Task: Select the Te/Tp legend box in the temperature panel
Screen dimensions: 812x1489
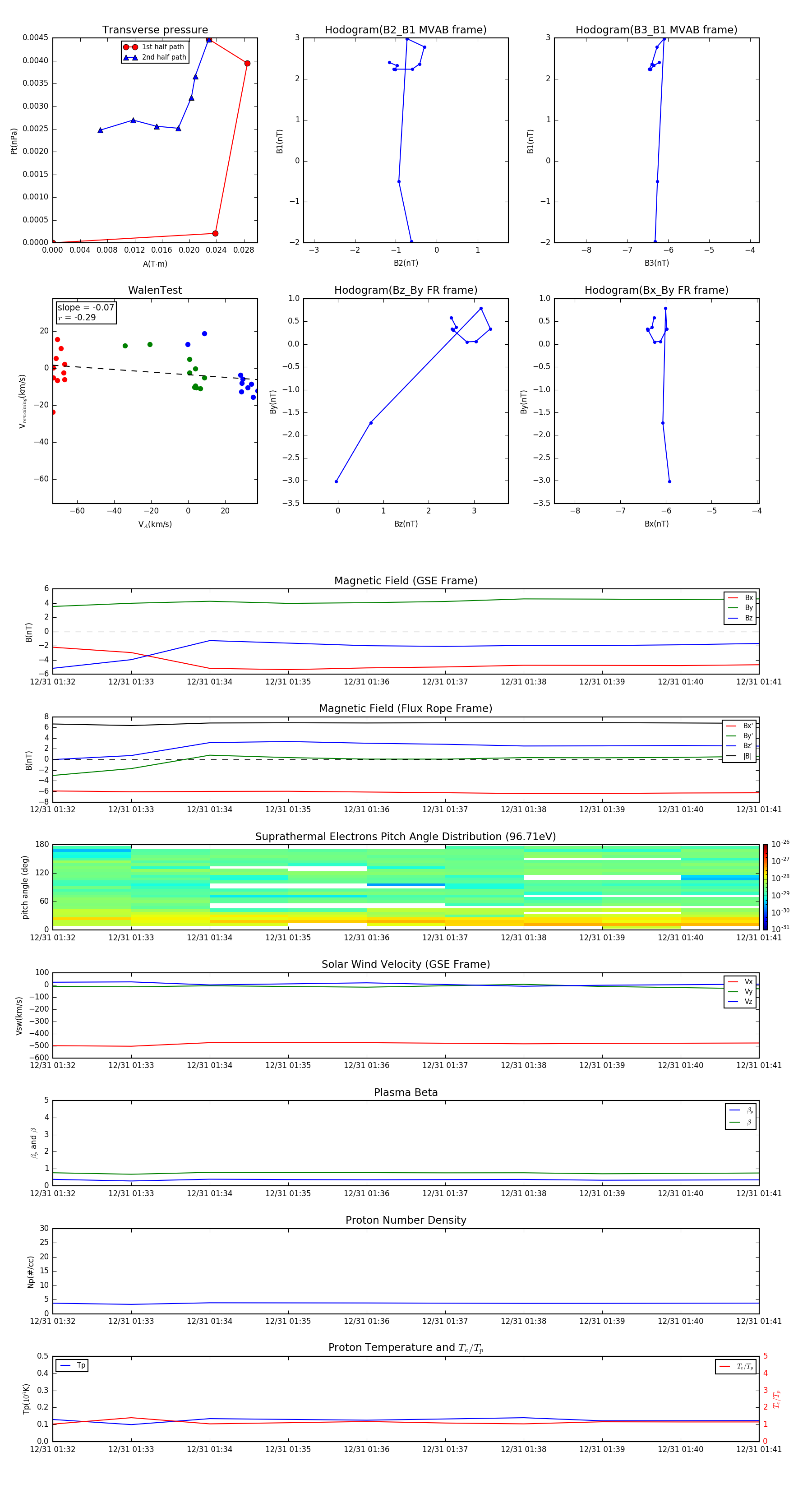Action: pyautogui.click(x=736, y=1366)
